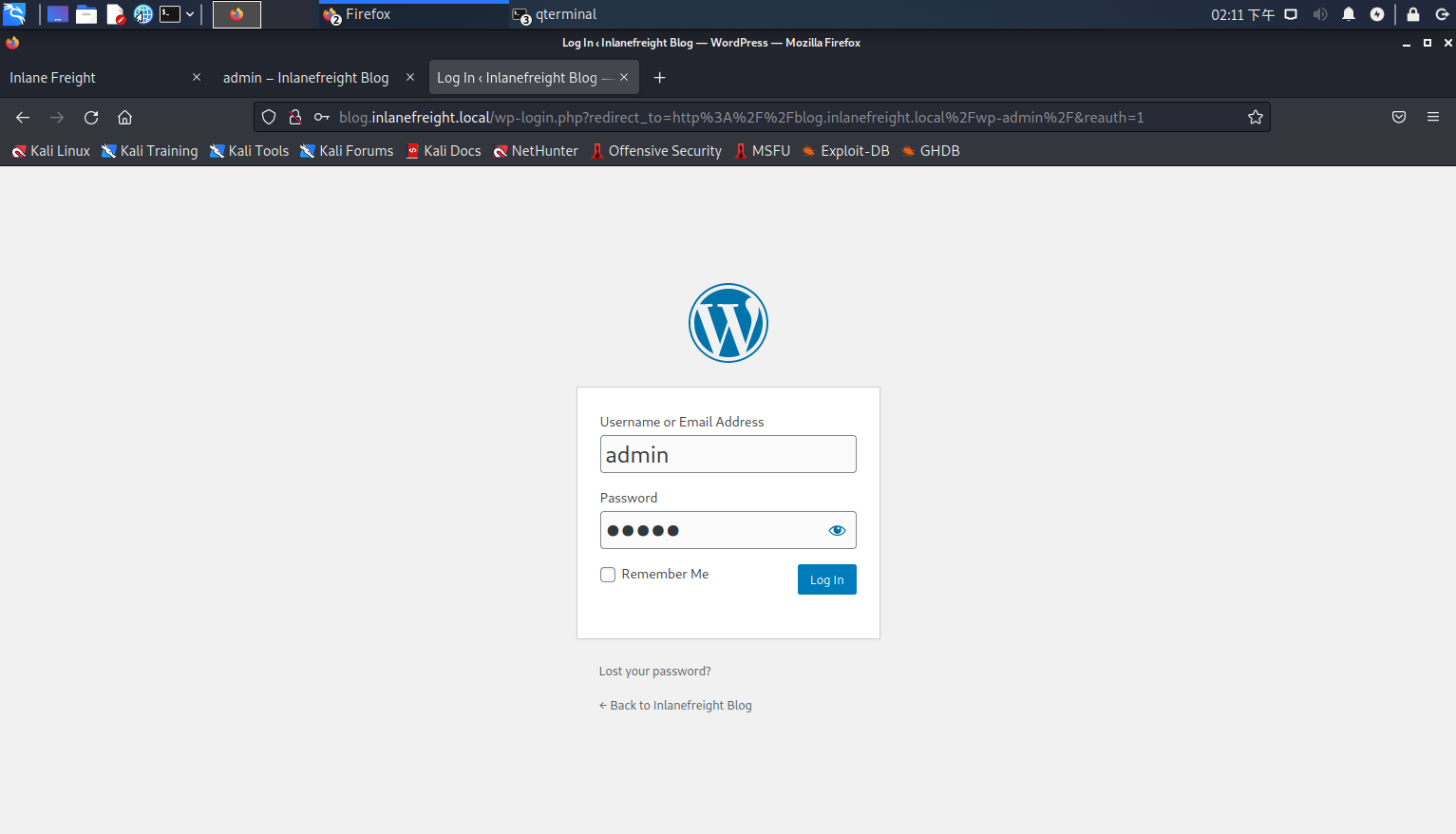Launch the web browser globe icon
The image size is (1456, 834).
142,14
